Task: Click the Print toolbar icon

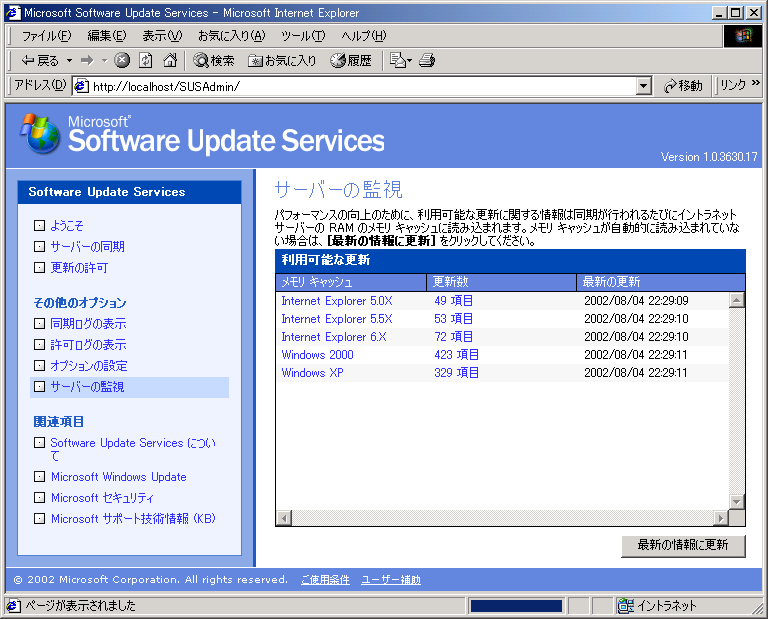Action: (427, 60)
